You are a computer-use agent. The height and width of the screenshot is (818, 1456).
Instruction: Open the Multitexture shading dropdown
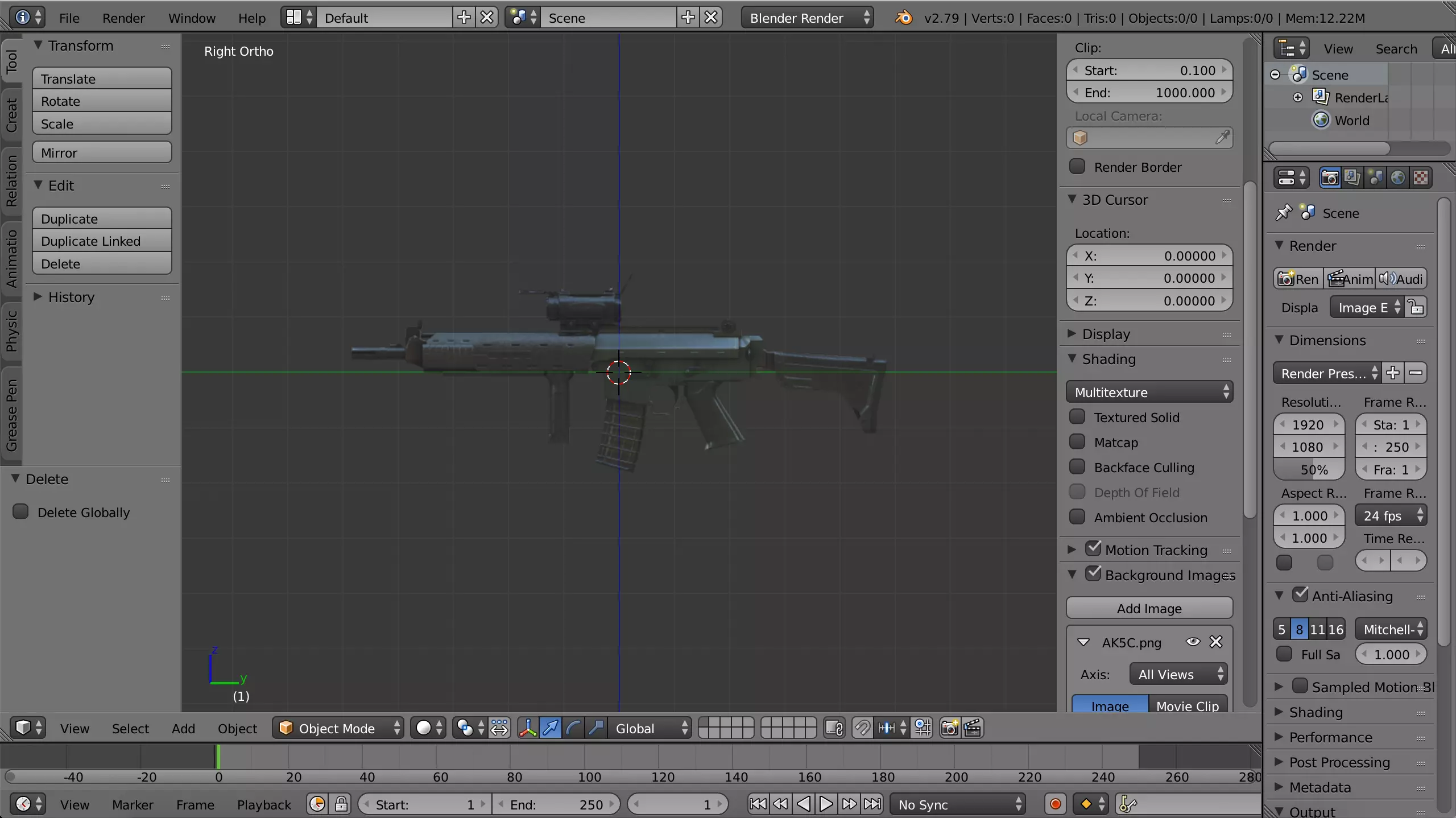point(1149,392)
